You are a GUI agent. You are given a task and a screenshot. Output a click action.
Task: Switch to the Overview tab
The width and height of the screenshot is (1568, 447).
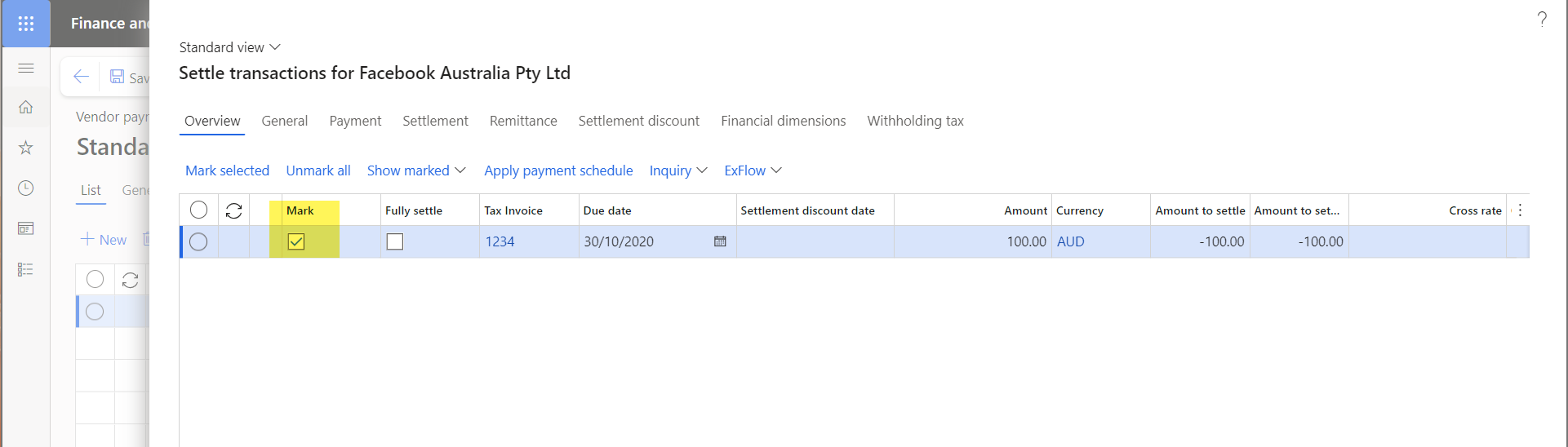tap(212, 121)
